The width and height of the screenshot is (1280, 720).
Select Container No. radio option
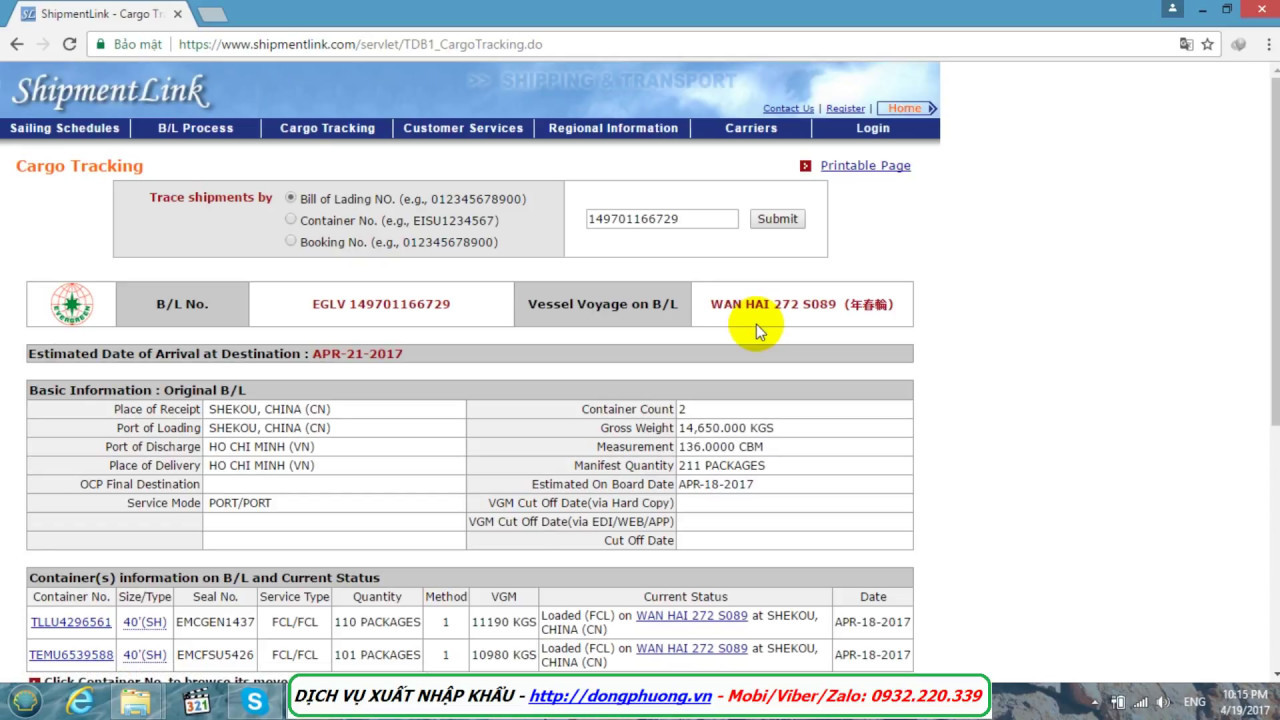(x=291, y=219)
